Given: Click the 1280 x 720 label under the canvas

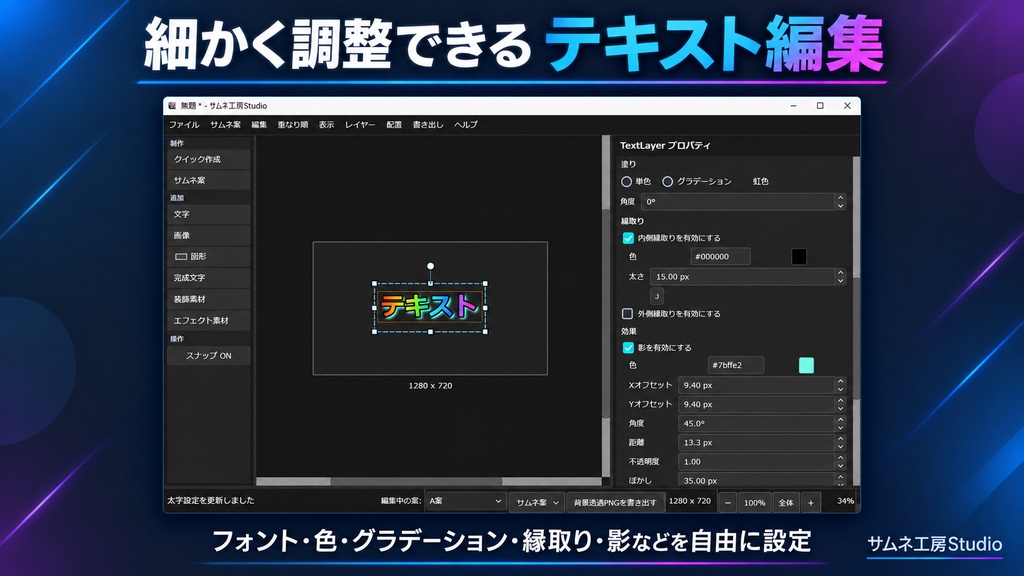Looking at the screenshot, I should (430, 386).
